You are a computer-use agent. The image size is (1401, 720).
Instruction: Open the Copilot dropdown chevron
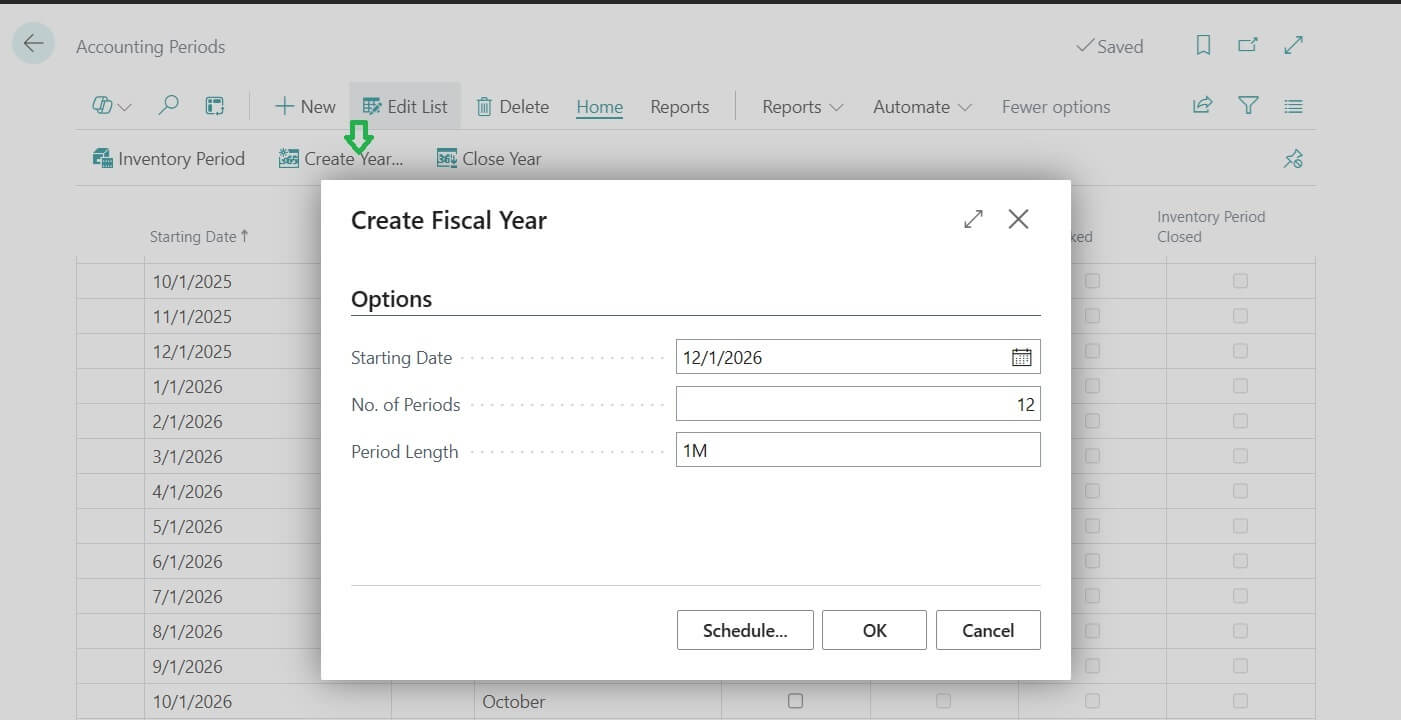click(x=125, y=107)
